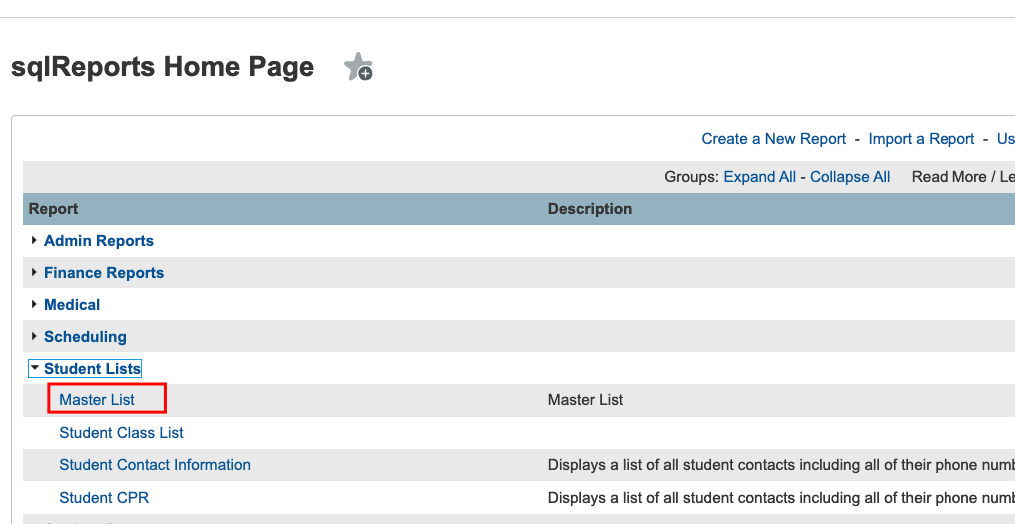
Task: Click the Report column header
Action: 54,209
